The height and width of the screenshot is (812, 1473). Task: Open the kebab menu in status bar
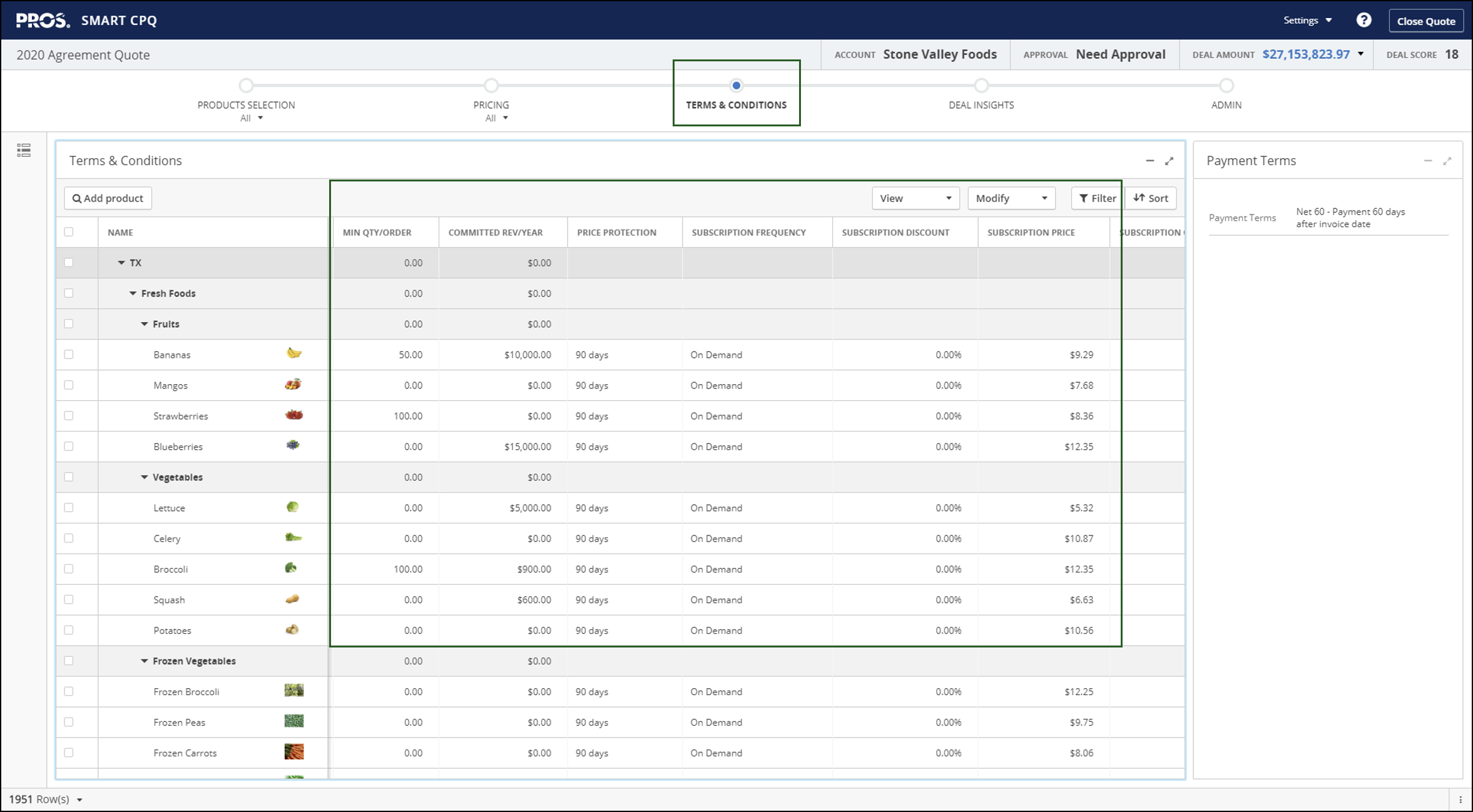click(x=1460, y=799)
